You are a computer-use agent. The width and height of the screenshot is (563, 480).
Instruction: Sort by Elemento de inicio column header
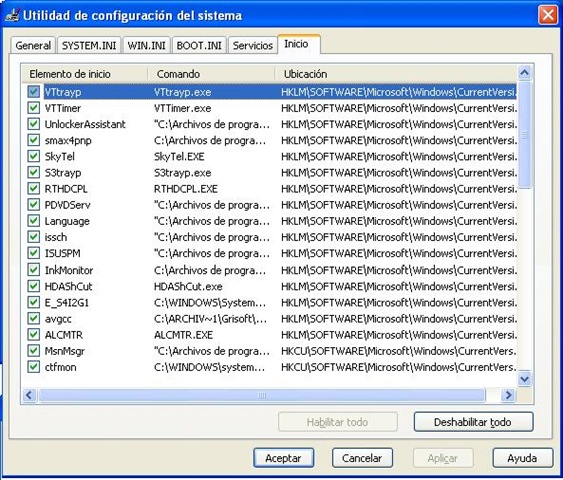(x=85, y=74)
